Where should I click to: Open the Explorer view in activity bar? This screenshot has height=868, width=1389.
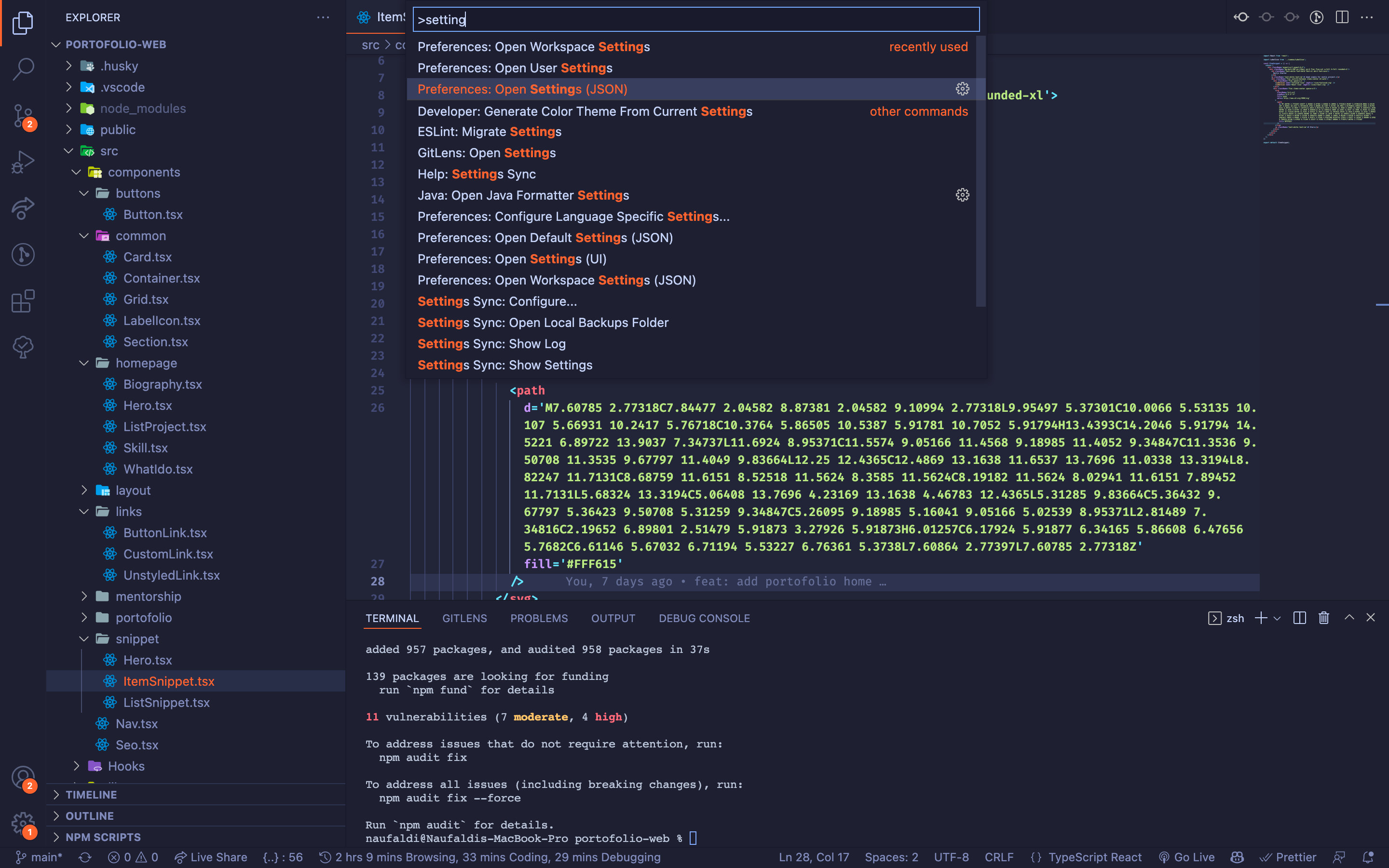tap(23, 23)
